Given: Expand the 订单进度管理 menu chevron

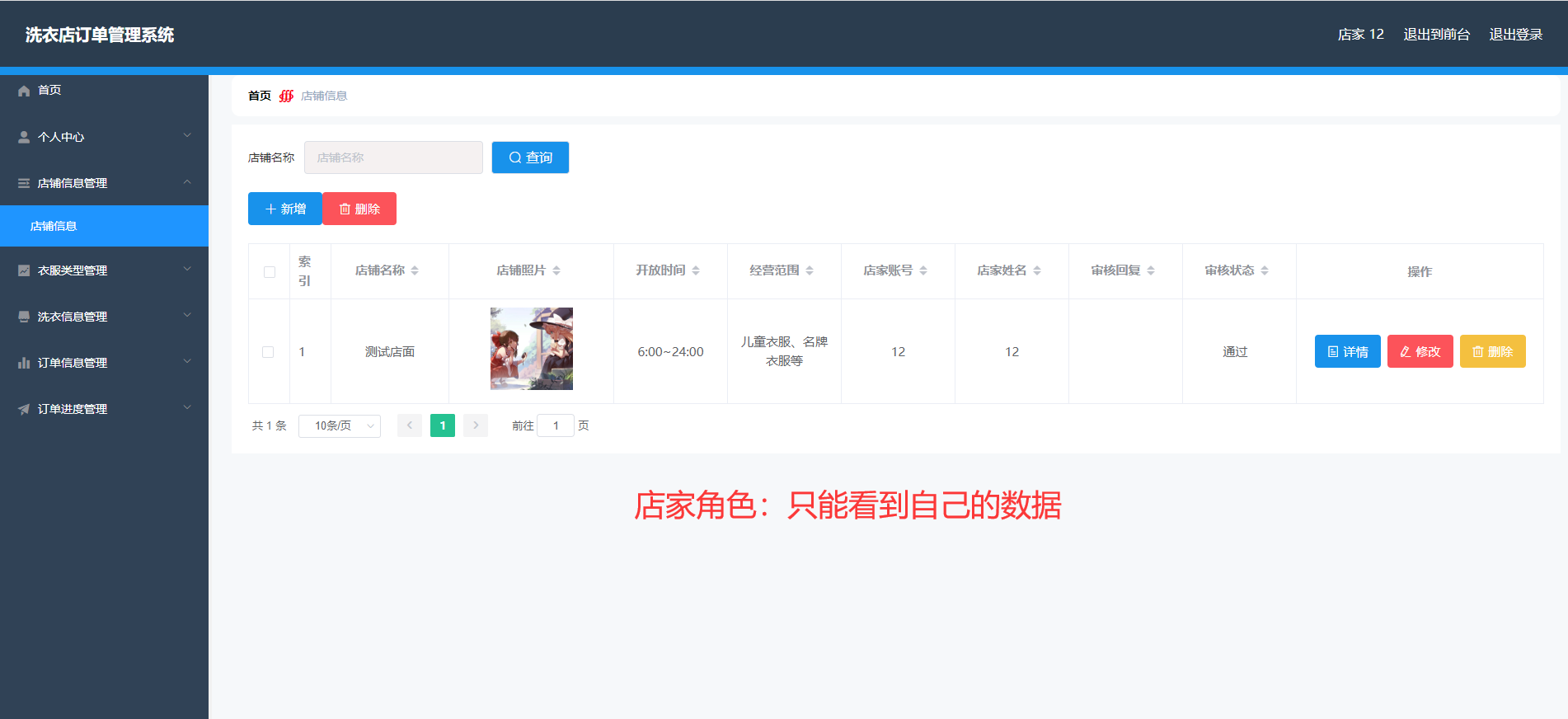Looking at the screenshot, I should tap(187, 407).
